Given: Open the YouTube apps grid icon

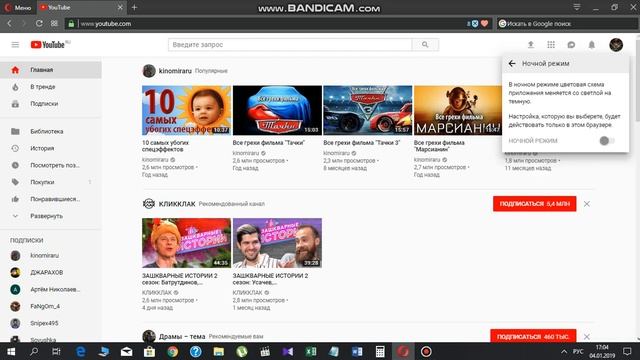Looking at the screenshot, I should tap(551, 44).
